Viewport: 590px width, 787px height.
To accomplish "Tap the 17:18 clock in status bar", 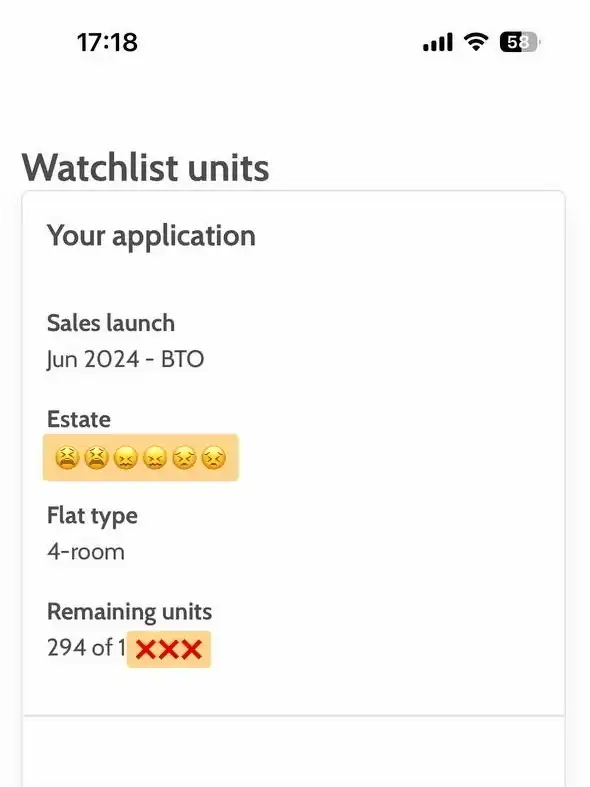I will (107, 42).
